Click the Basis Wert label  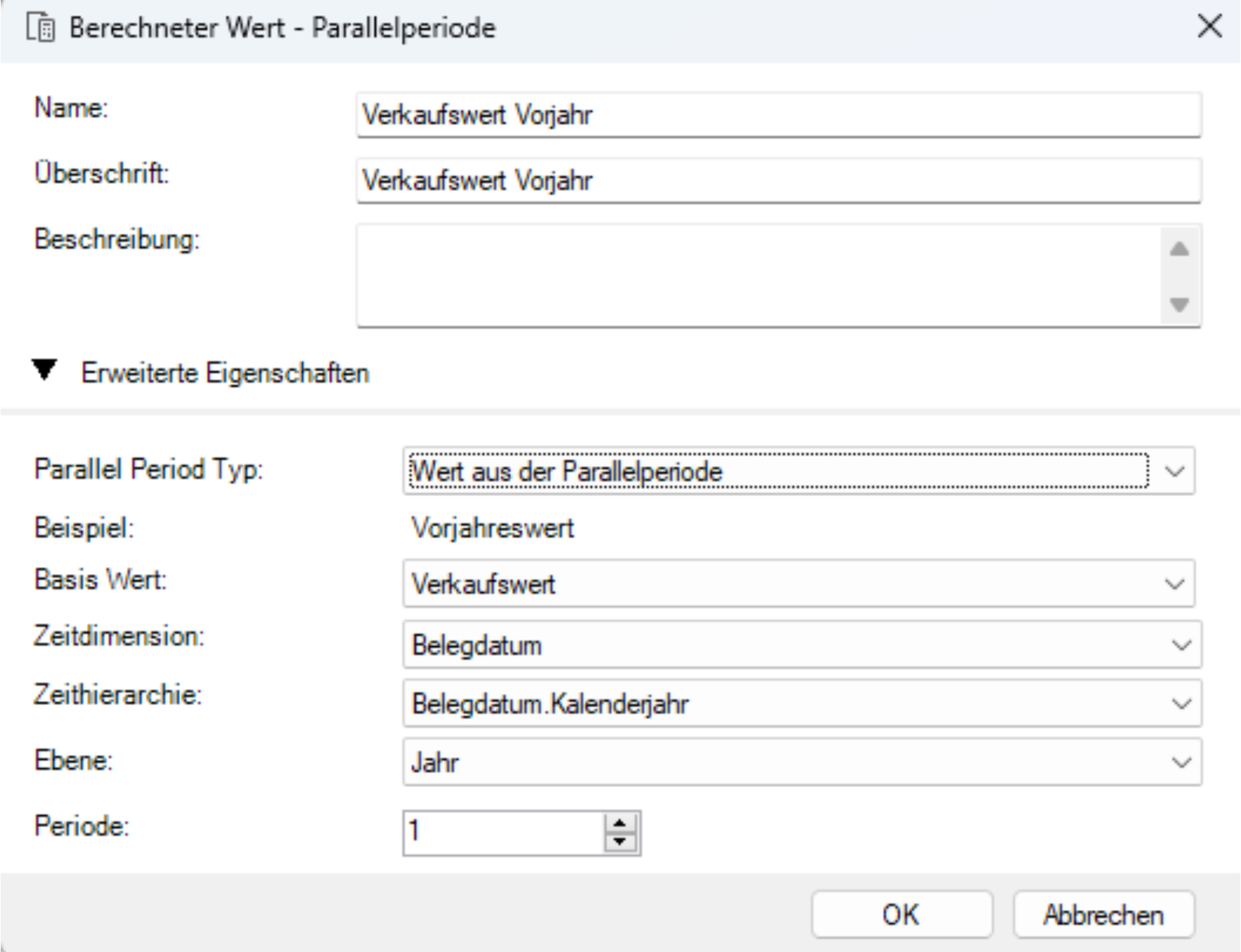coord(100,579)
